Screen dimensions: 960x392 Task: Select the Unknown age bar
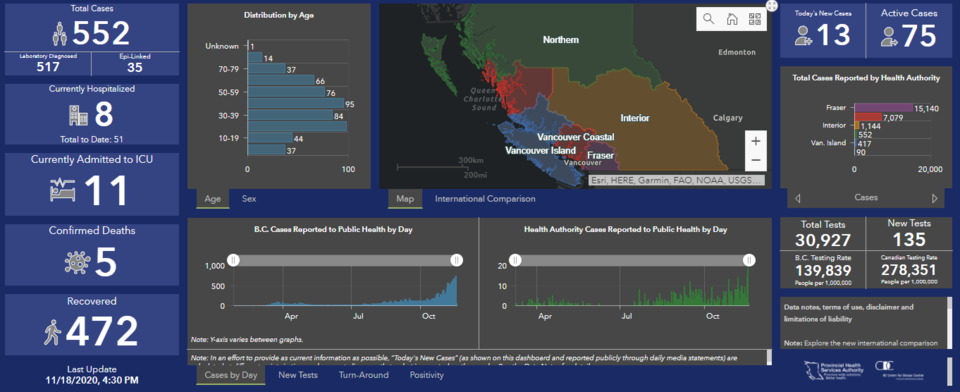[x=249, y=46]
